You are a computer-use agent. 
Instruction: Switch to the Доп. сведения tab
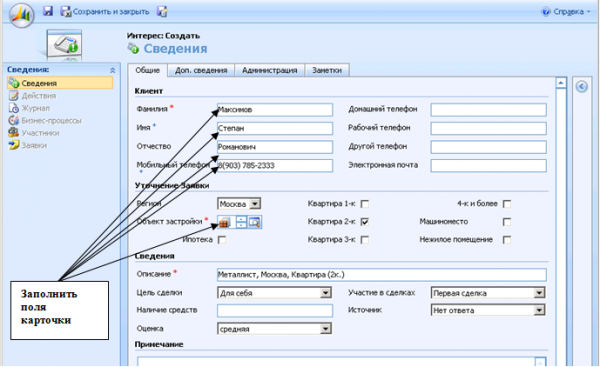click(x=201, y=70)
